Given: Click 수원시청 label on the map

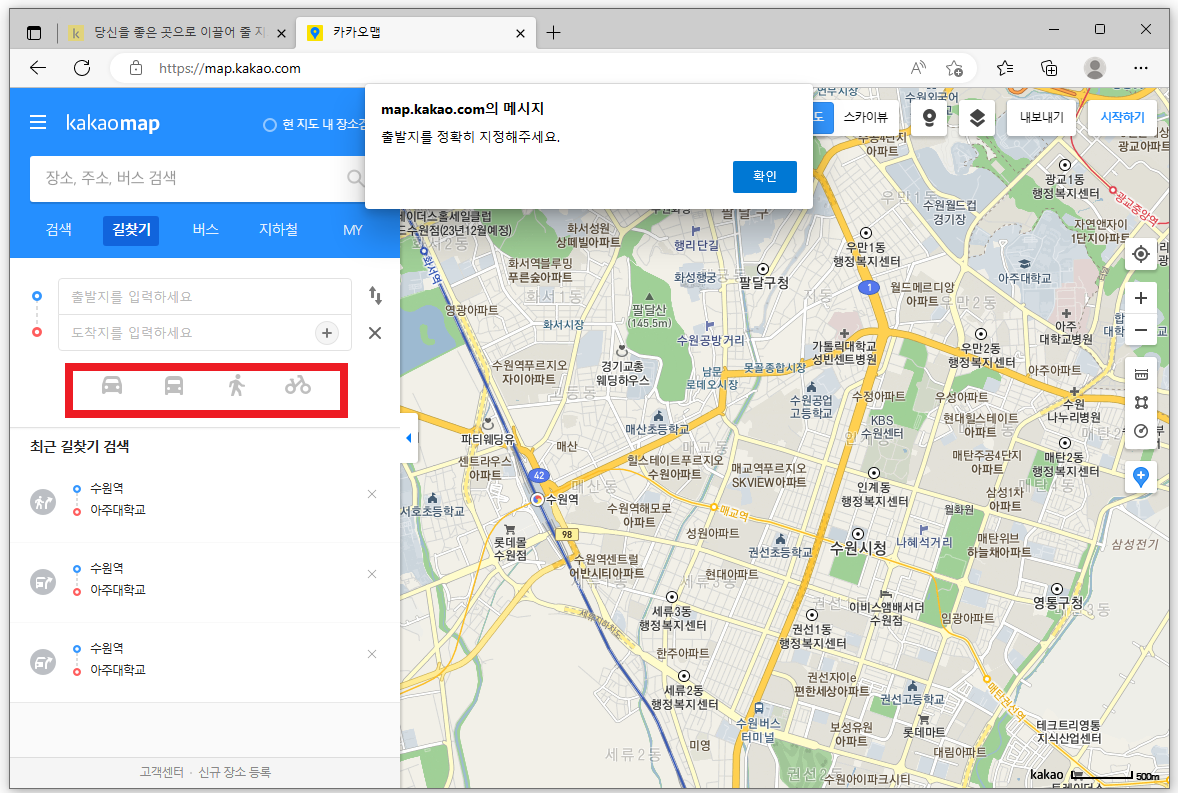Looking at the screenshot, I should click(x=858, y=548).
